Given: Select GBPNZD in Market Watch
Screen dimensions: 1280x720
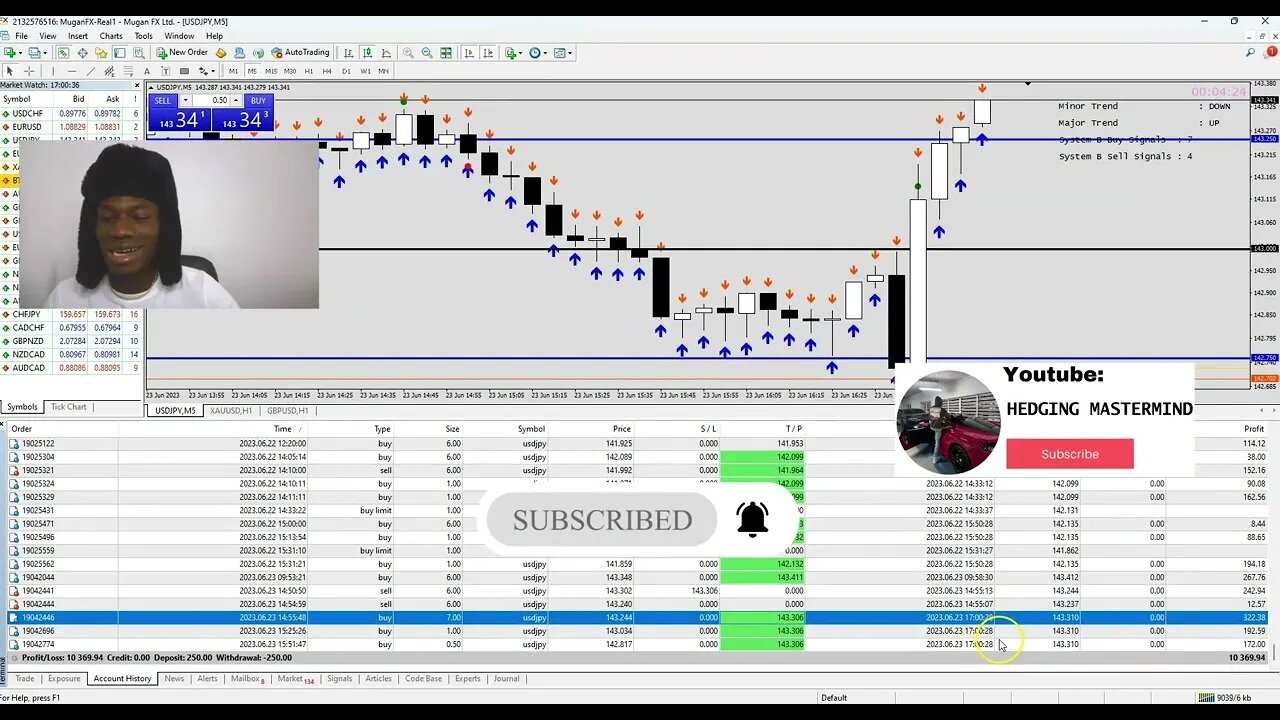Looking at the screenshot, I should (71, 341).
